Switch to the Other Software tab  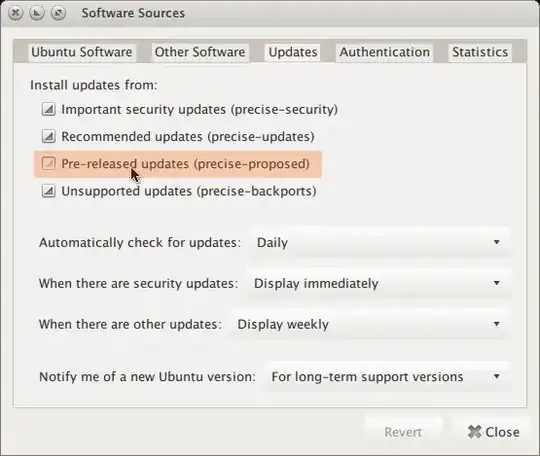(x=200, y=52)
